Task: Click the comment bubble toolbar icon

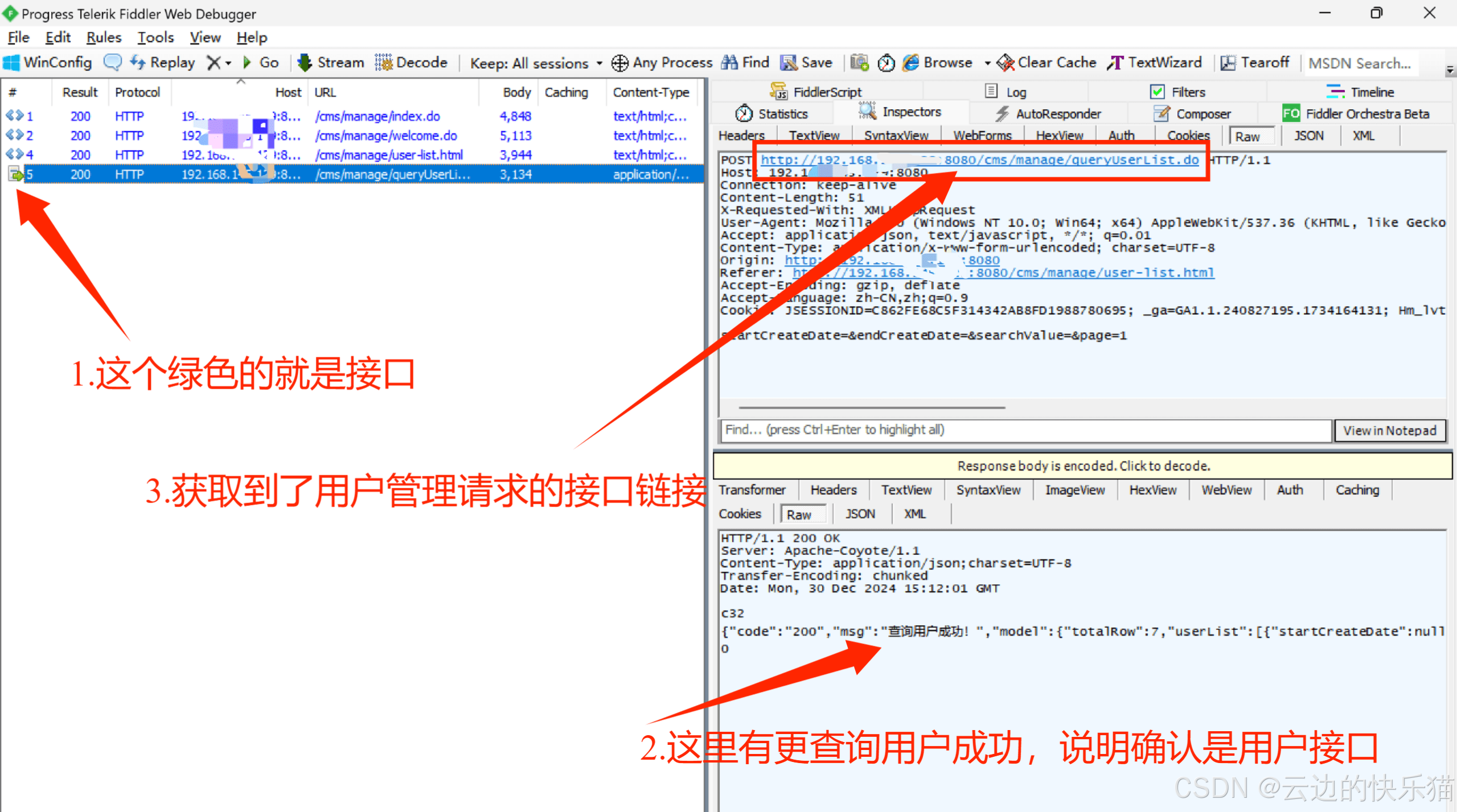Action: point(112,62)
